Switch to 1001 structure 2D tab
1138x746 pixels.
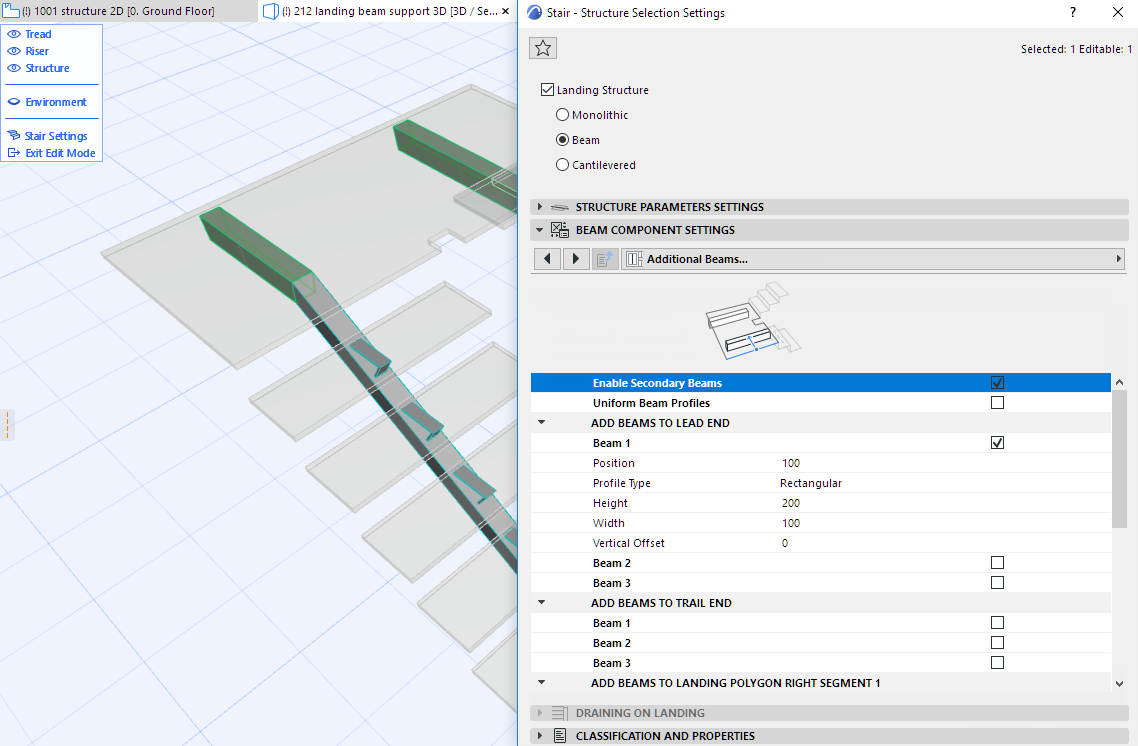[x=118, y=12]
